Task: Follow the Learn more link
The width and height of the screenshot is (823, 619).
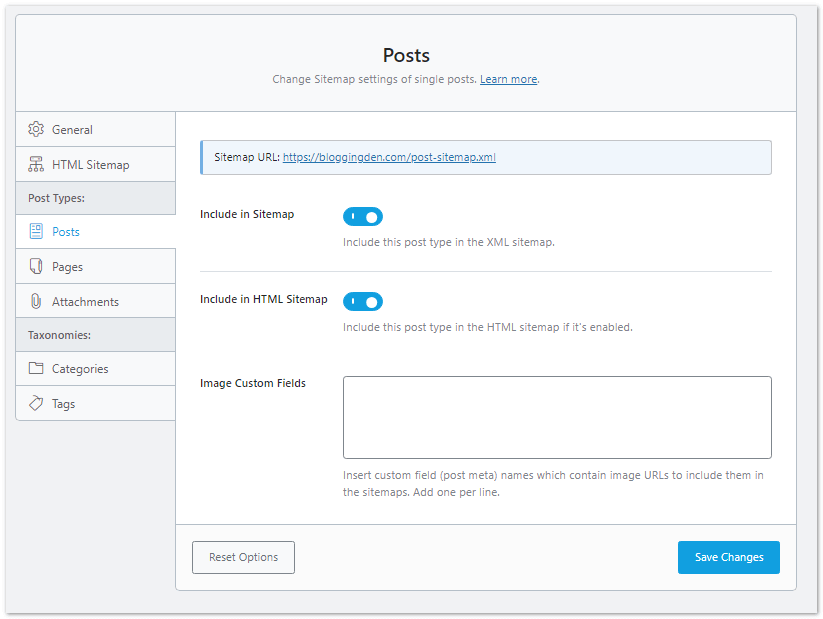Action: [508, 79]
